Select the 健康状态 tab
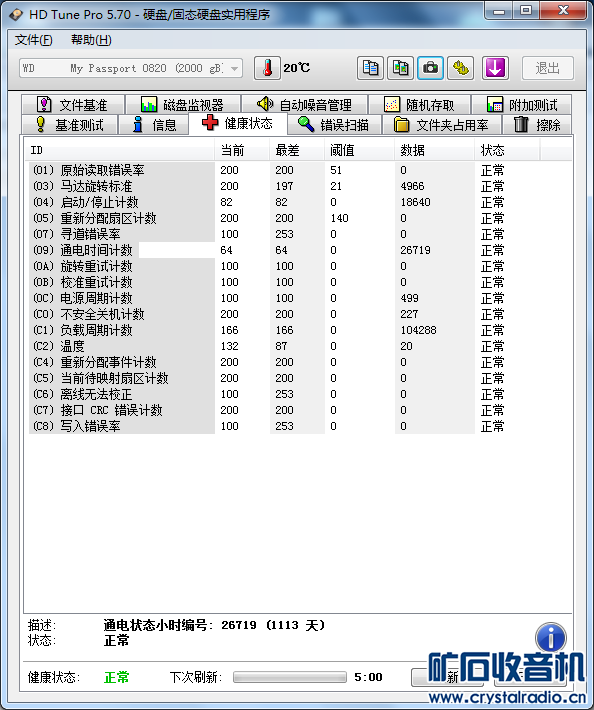Screen dimensions: 594x710 pos(238,123)
